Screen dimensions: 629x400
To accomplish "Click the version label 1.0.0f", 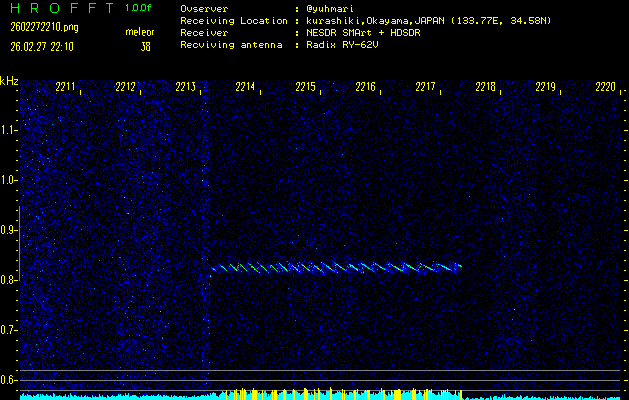I will click(x=138, y=8).
